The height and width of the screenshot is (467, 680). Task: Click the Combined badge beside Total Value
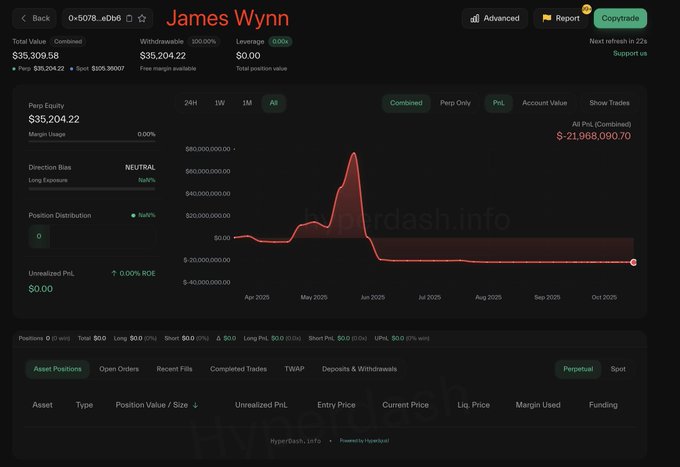(x=68, y=42)
